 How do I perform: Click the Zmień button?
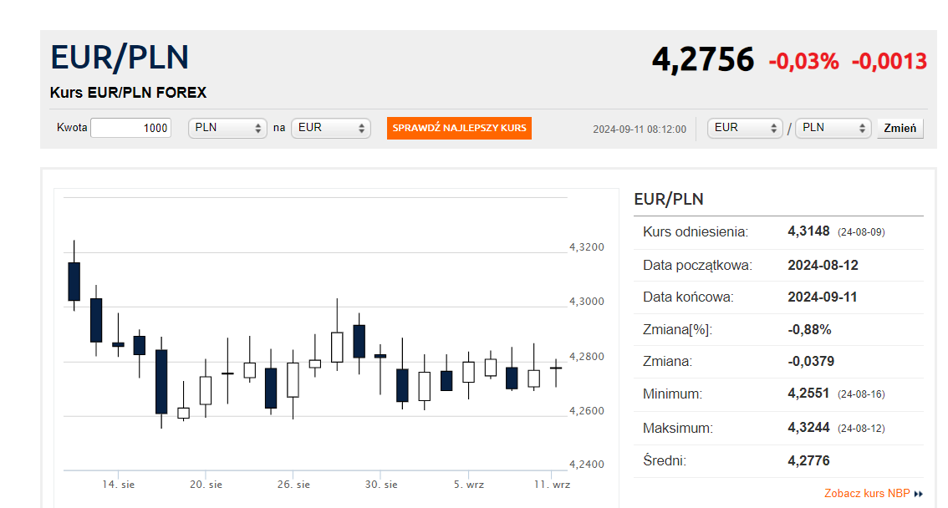point(900,128)
